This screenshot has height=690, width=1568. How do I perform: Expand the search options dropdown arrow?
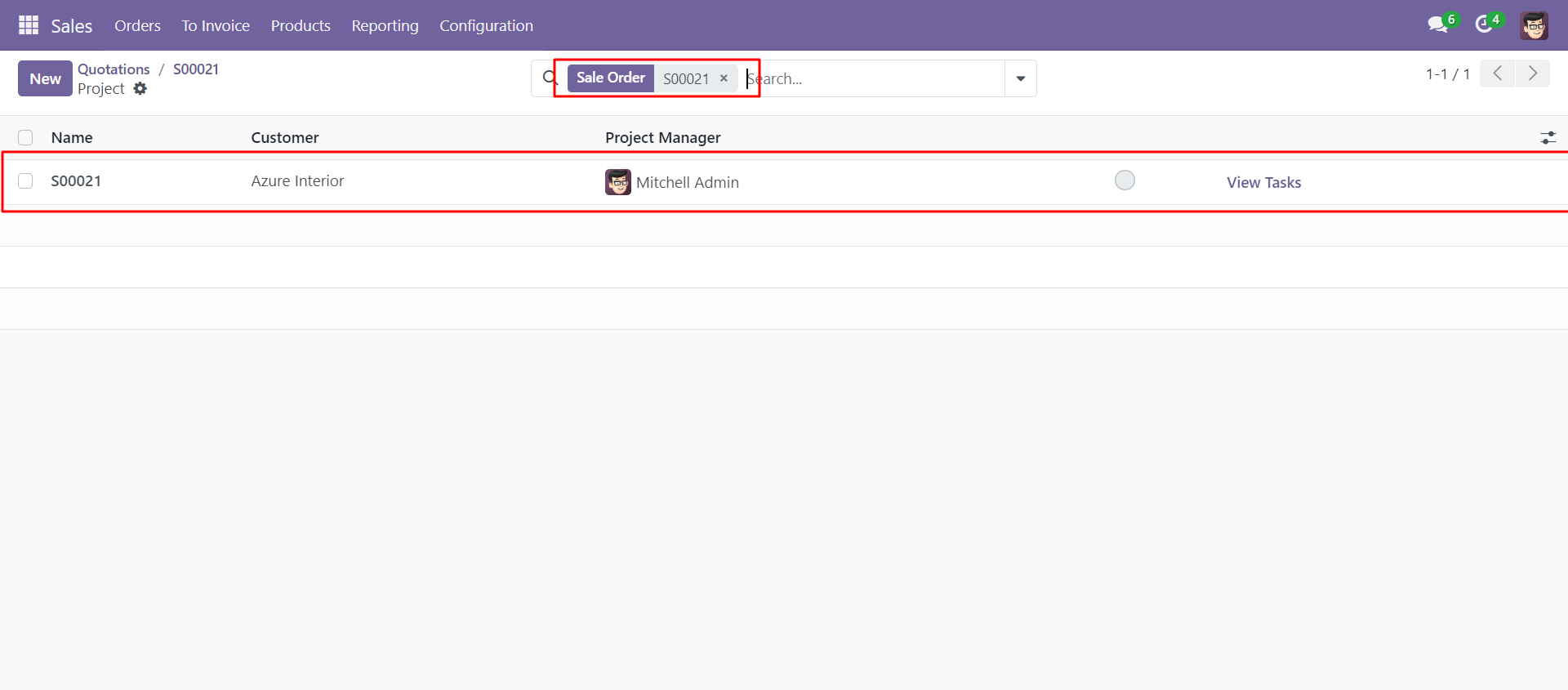(1020, 78)
